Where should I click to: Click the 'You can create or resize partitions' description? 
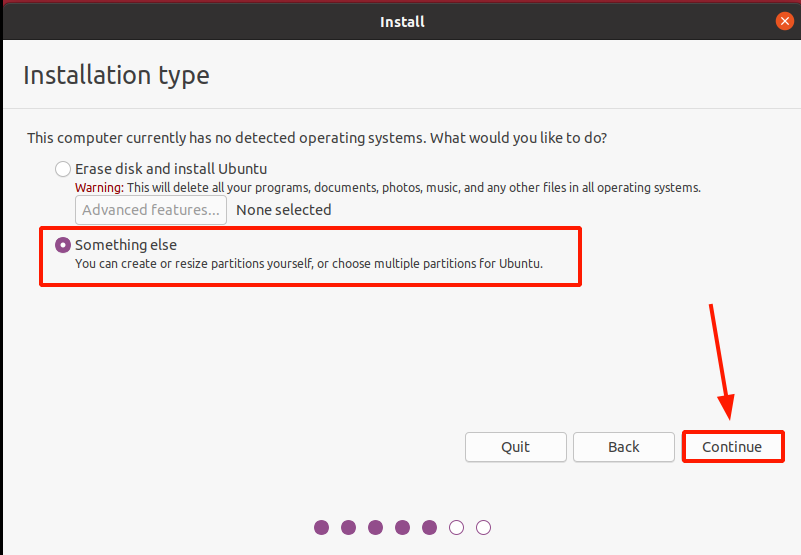[309, 264]
